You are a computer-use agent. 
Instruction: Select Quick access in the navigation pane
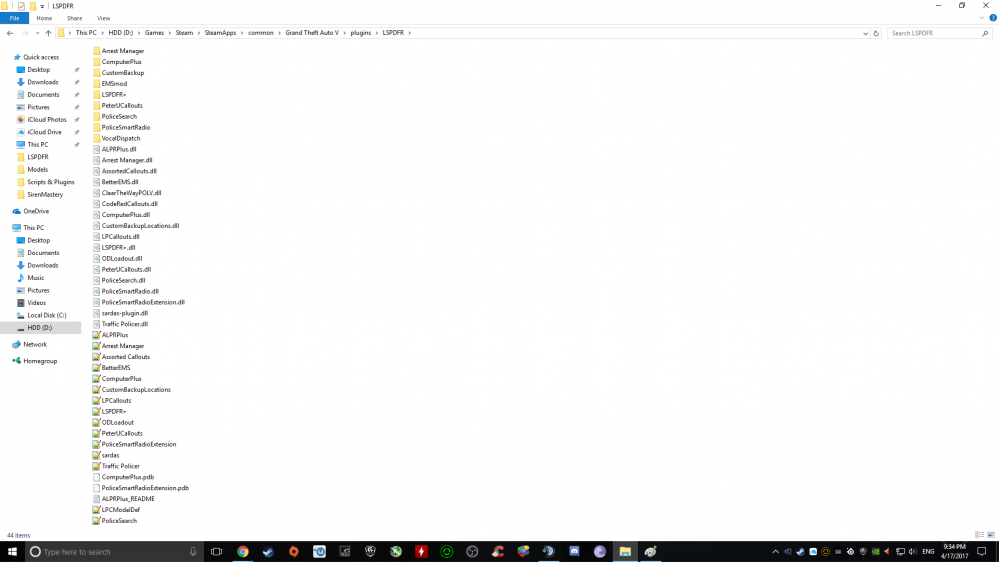tap(41, 57)
